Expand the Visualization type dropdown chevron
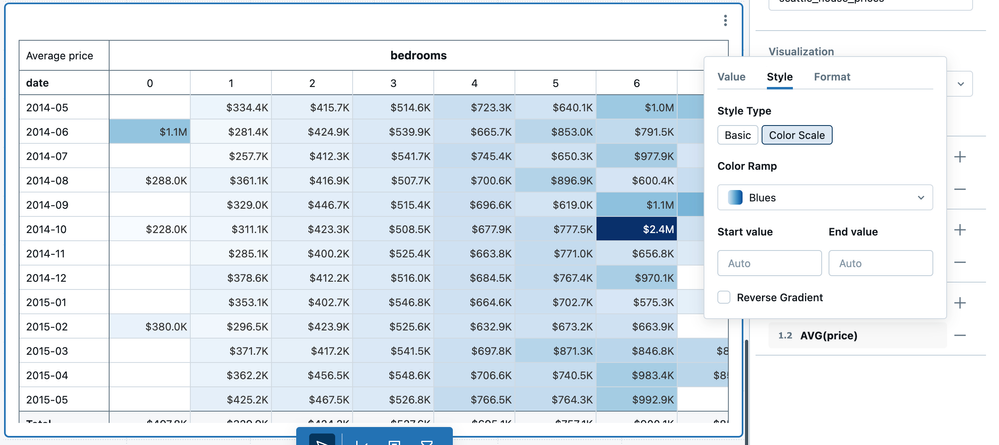 [x=960, y=83]
